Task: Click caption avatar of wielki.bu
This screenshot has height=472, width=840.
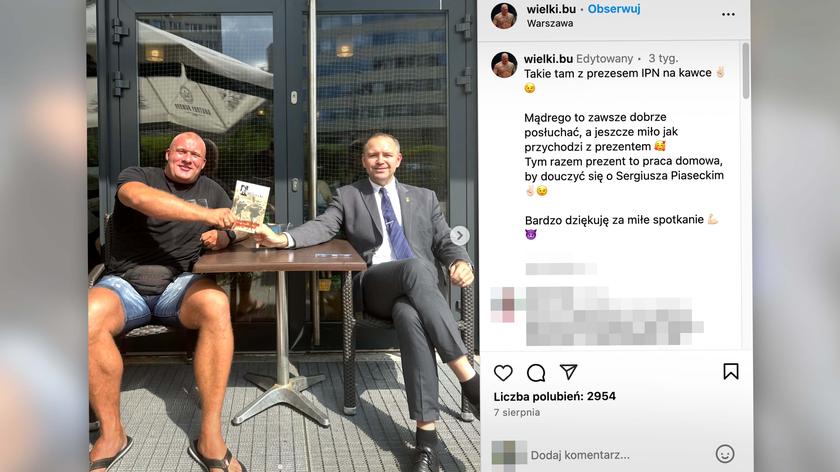Action: point(504,65)
